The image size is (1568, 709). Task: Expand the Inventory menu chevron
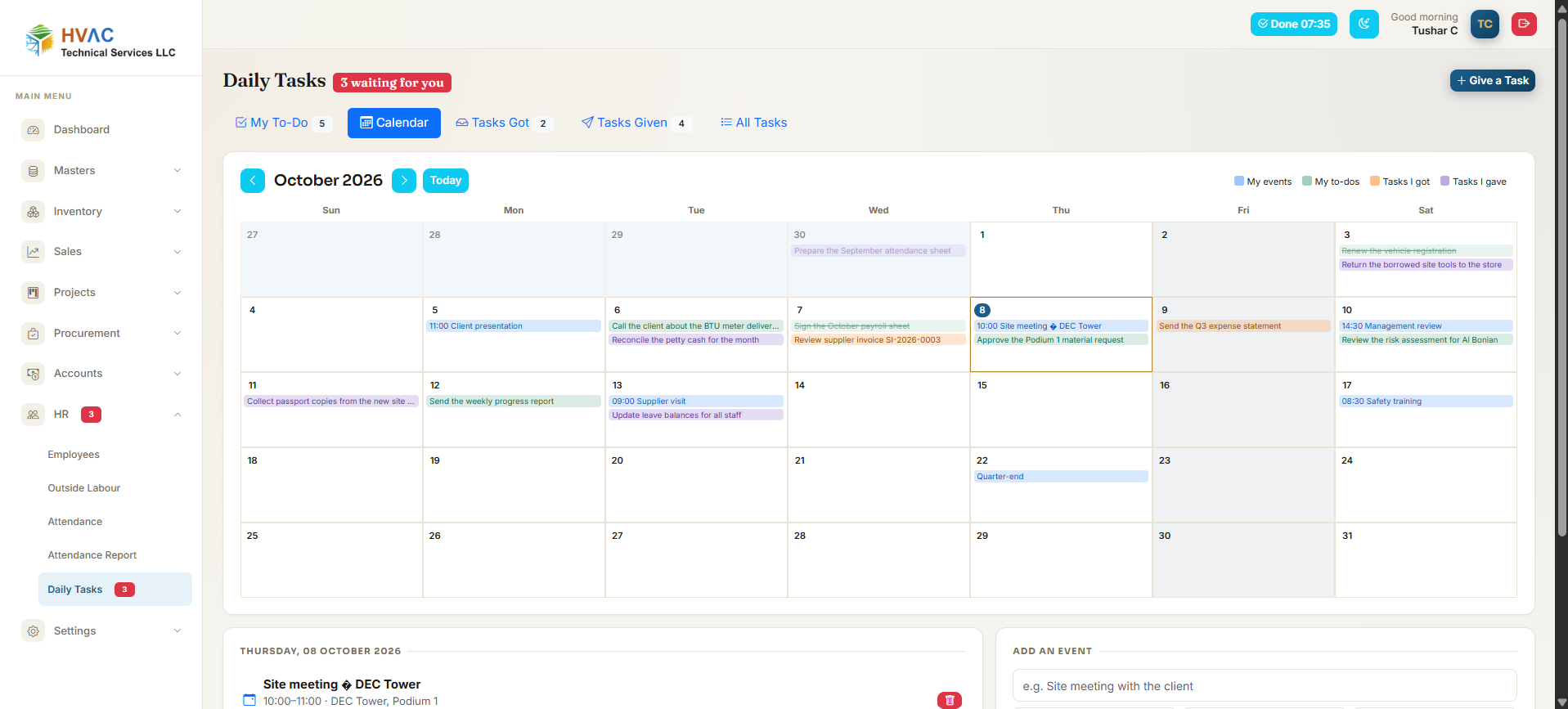click(177, 212)
